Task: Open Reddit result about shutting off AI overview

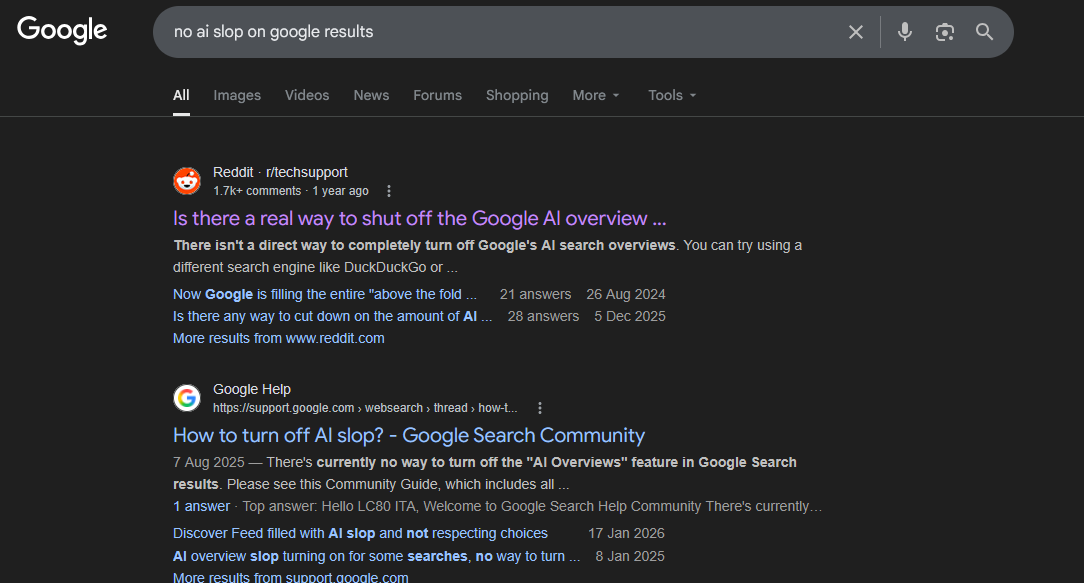Action: (419, 218)
